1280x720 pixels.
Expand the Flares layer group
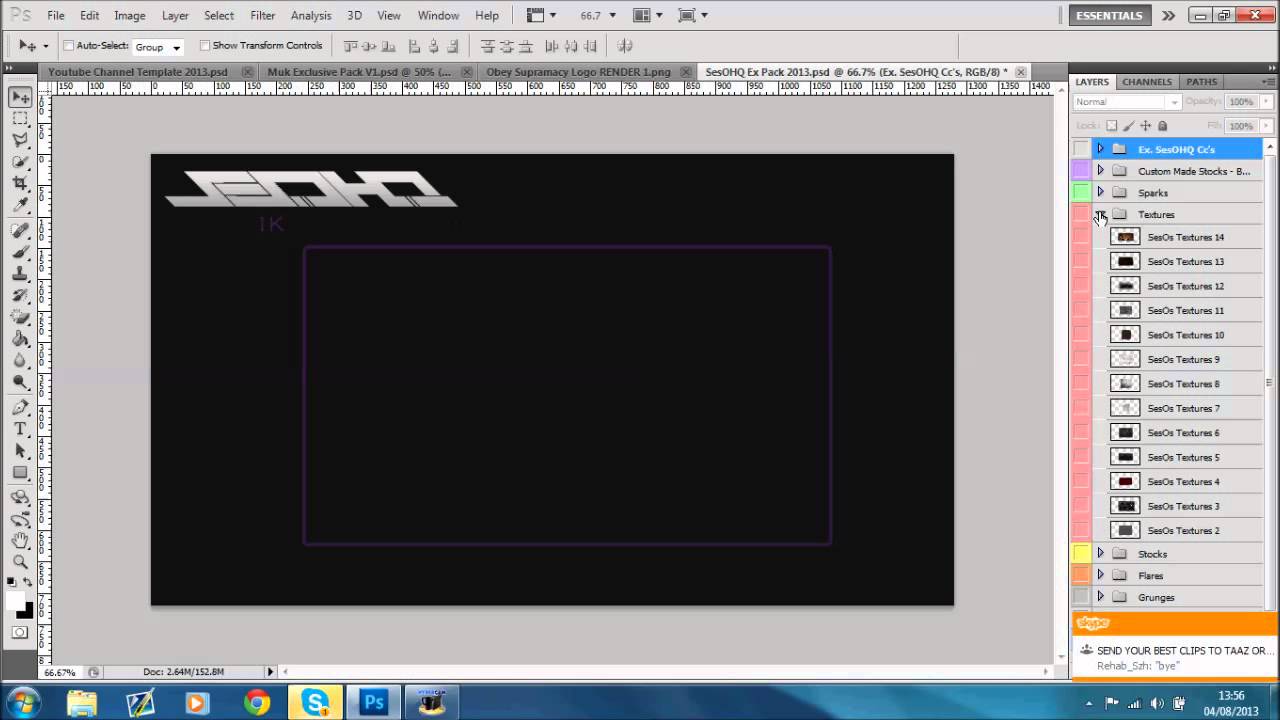[1100, 576]
